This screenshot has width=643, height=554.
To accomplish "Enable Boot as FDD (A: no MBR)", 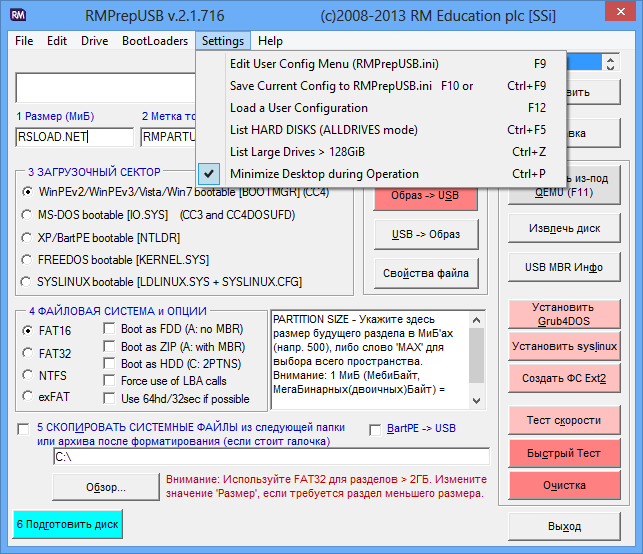I will click(109, 328).
